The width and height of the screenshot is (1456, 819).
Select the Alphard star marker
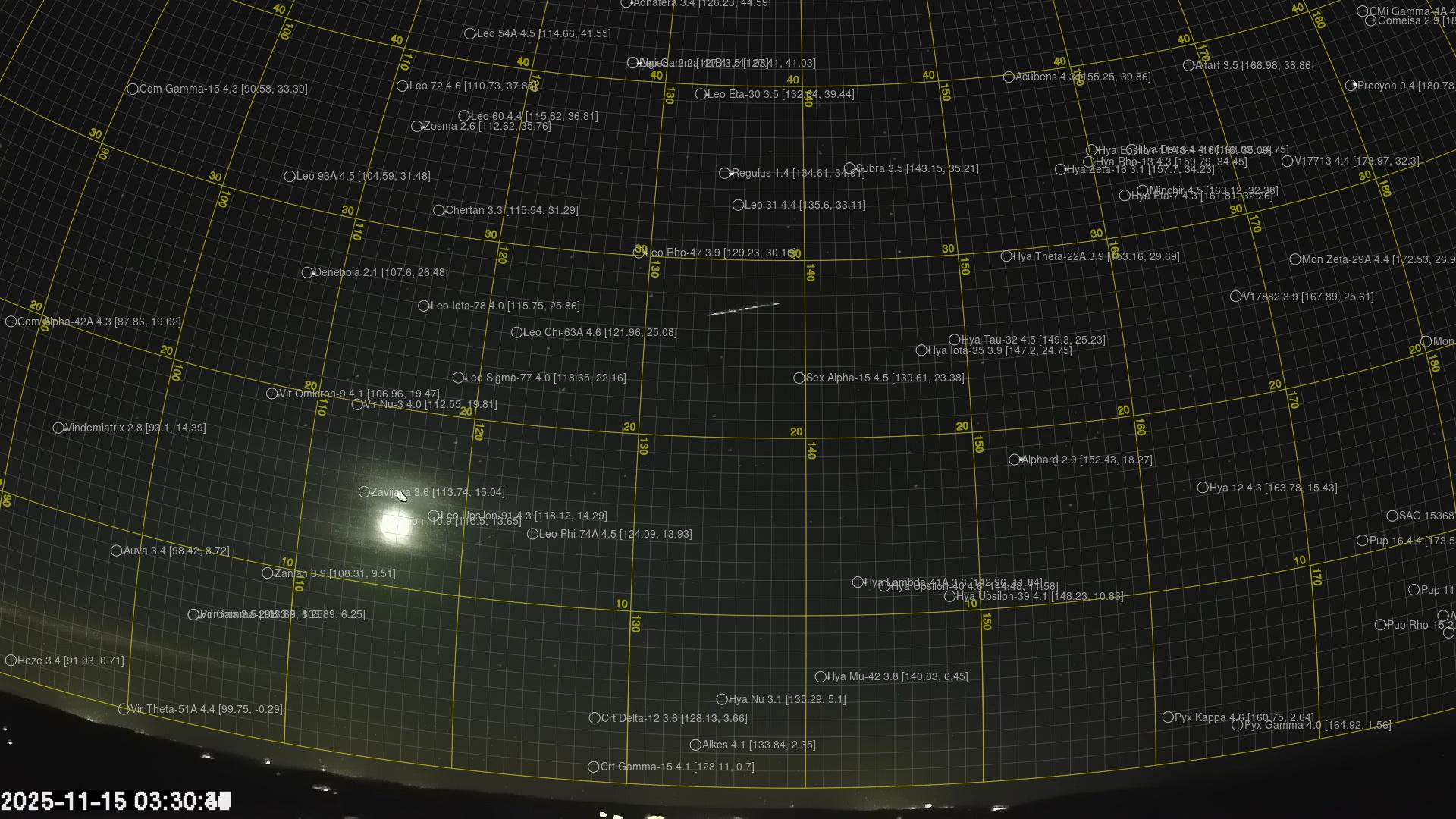click(1015, 460)
